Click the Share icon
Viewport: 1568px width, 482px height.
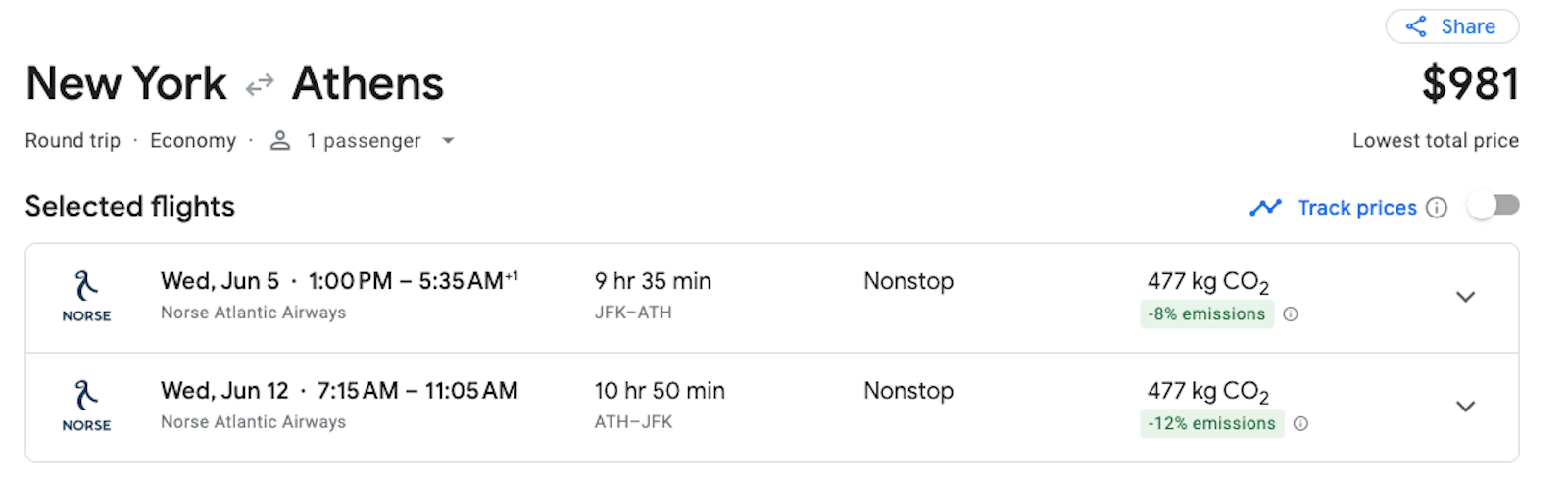1416,26
